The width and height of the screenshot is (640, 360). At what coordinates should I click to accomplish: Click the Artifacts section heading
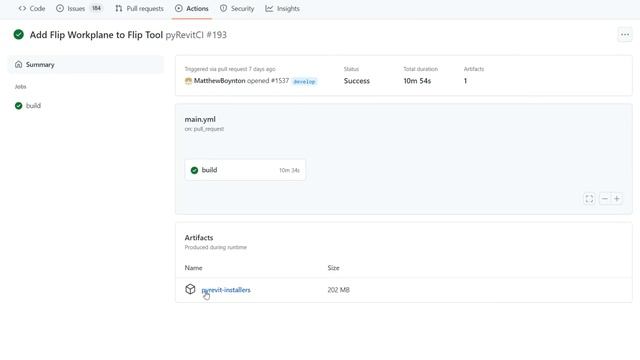pos(199,238)
